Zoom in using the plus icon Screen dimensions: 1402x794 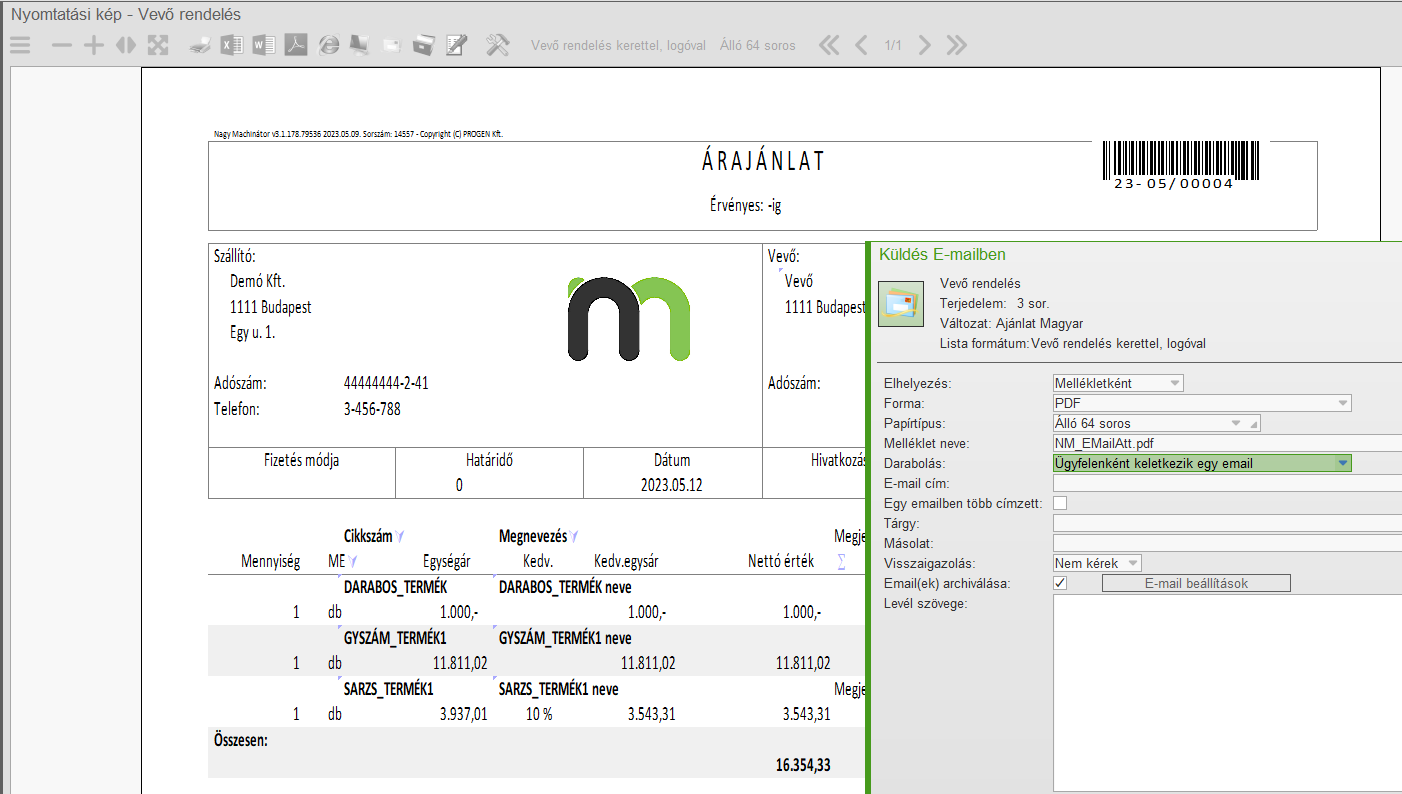click(x=93, y=45)
